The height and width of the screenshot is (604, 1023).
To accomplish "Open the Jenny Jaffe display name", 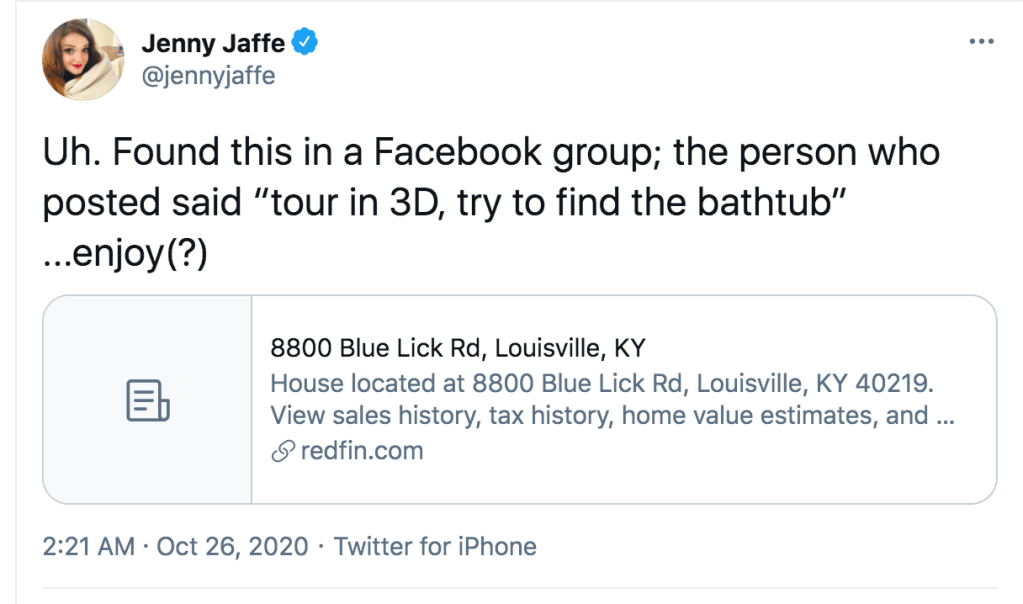I will [213, 43].
